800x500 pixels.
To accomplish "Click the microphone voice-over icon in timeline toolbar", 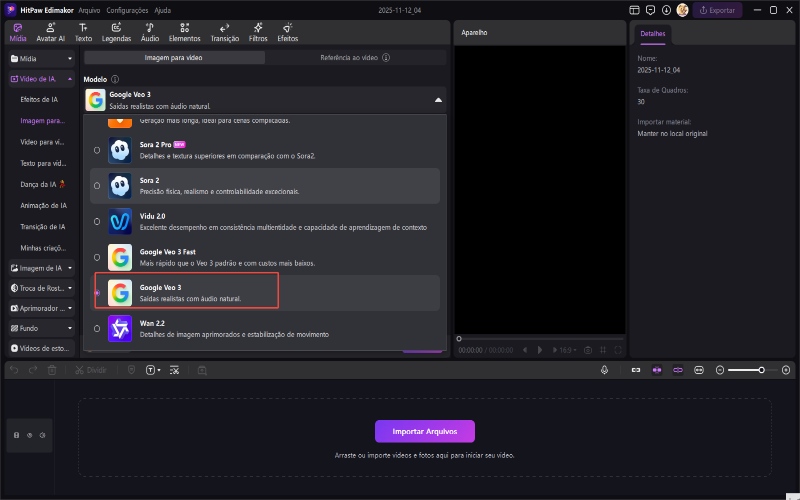I will point(604,370).
